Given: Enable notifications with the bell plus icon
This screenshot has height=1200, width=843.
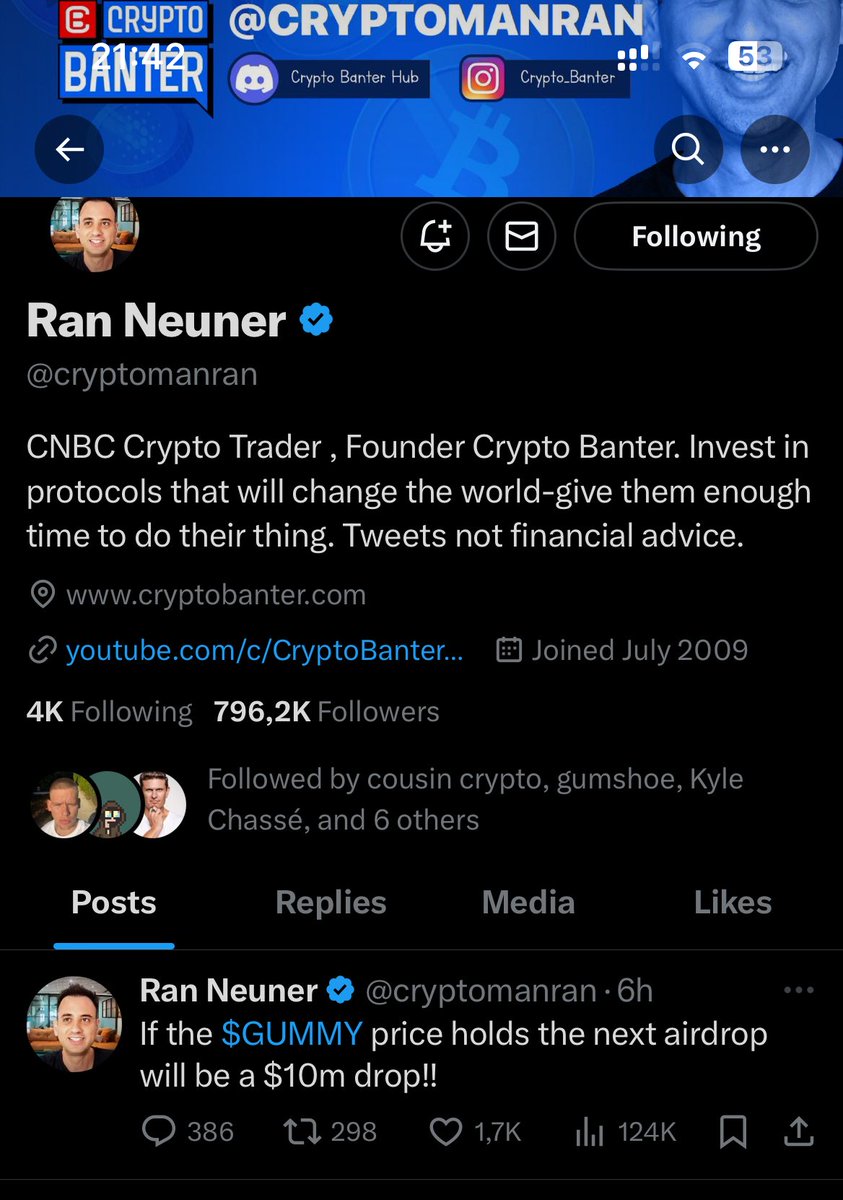Looking at the screenshot, I should [x=435, y=236].
